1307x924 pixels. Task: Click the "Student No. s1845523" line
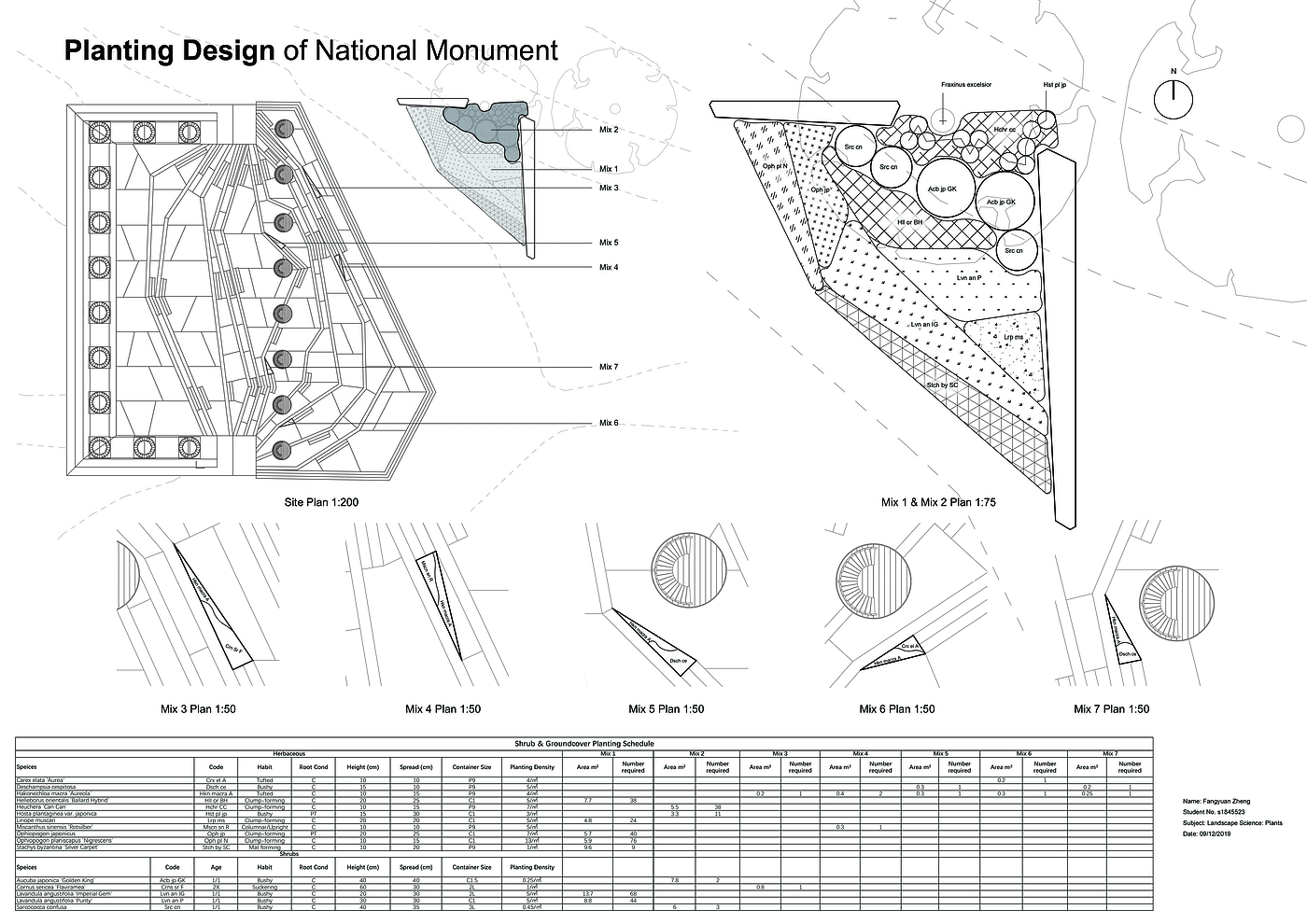(1213, 812)
